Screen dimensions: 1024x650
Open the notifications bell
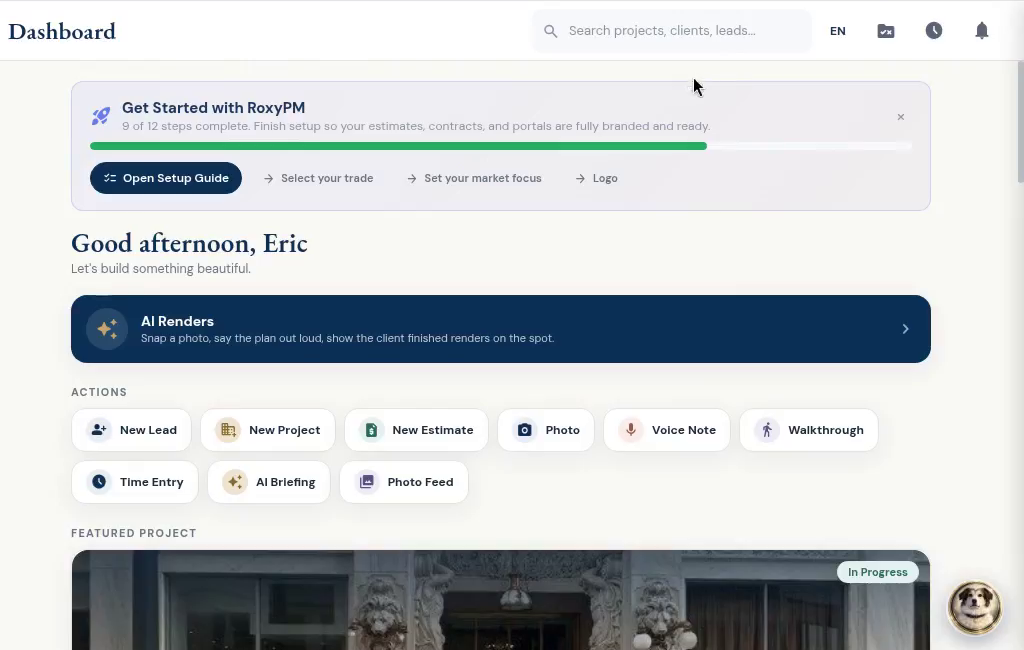click(x=982, y=31)
